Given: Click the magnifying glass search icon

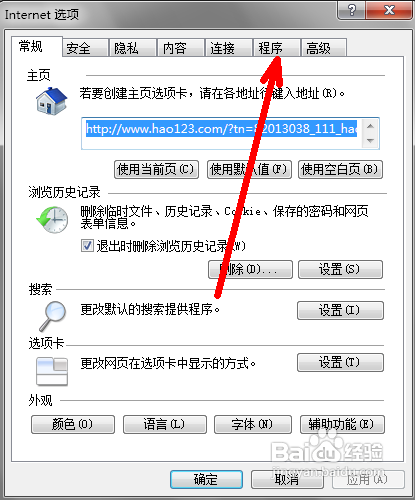Looking at the screenshot, I should point(52,316).
